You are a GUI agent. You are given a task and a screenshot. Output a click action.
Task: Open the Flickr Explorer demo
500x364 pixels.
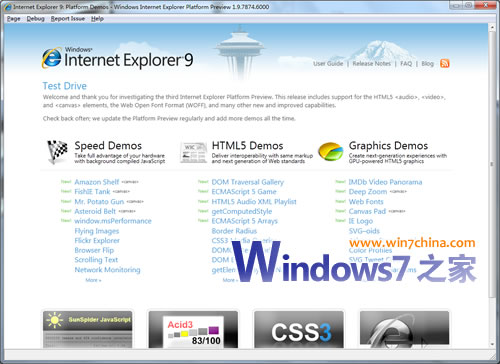click(97, 241)
